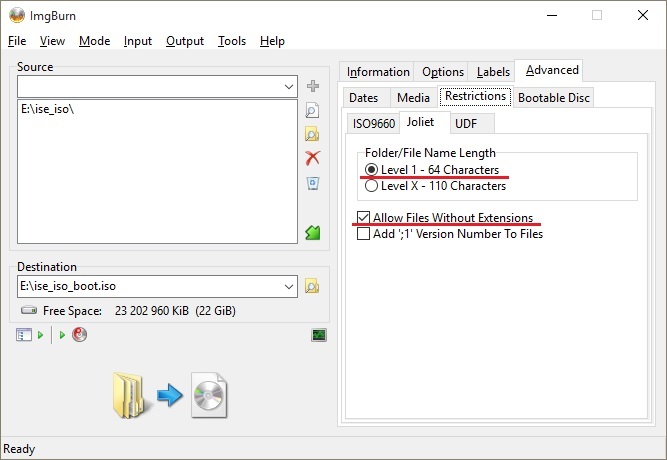This screenshot has height=460, width=667.
Task: Open the Bootable Disc sub-tab
Action: click(x=553, y=98)
